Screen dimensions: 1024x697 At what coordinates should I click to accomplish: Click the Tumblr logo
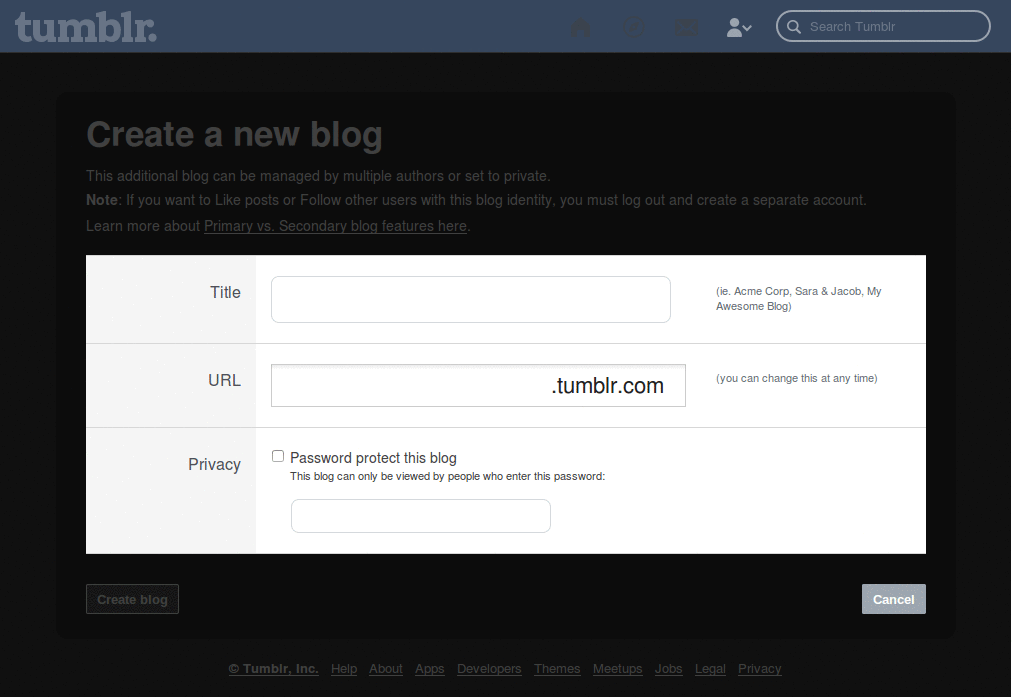[86, 27]
